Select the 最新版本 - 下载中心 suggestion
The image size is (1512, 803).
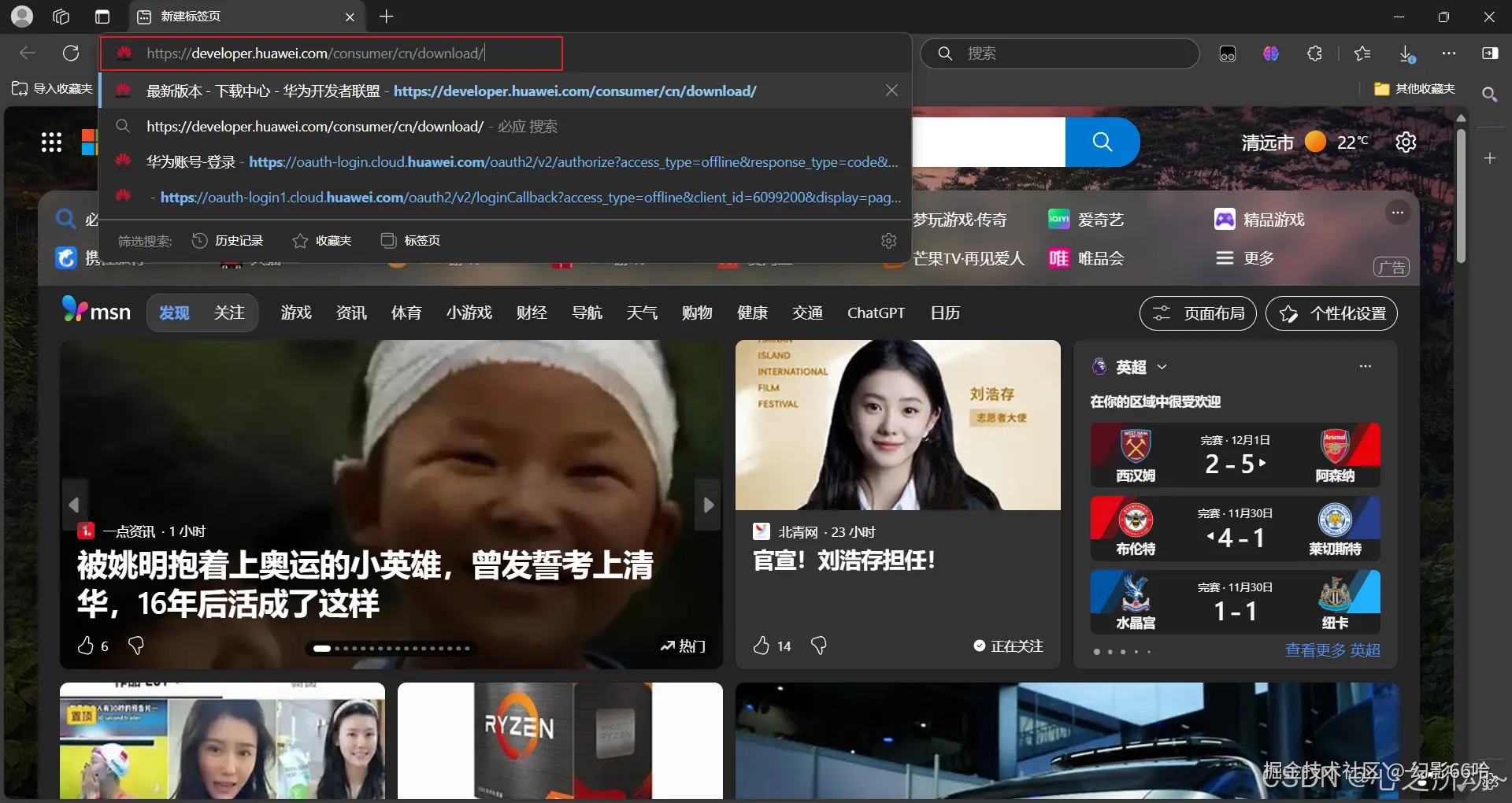tap(504, 91)
